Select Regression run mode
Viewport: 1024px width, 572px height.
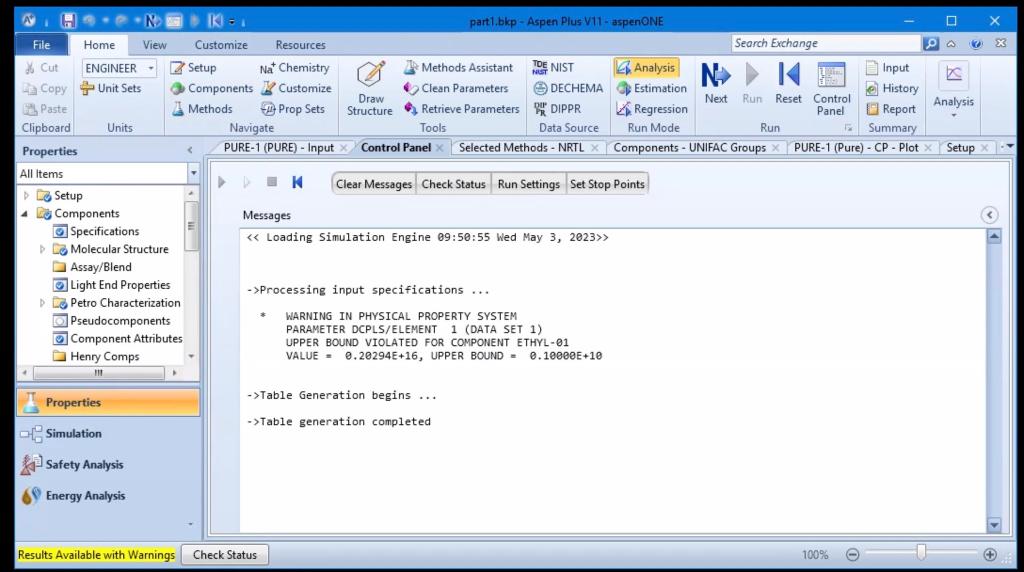652,109
